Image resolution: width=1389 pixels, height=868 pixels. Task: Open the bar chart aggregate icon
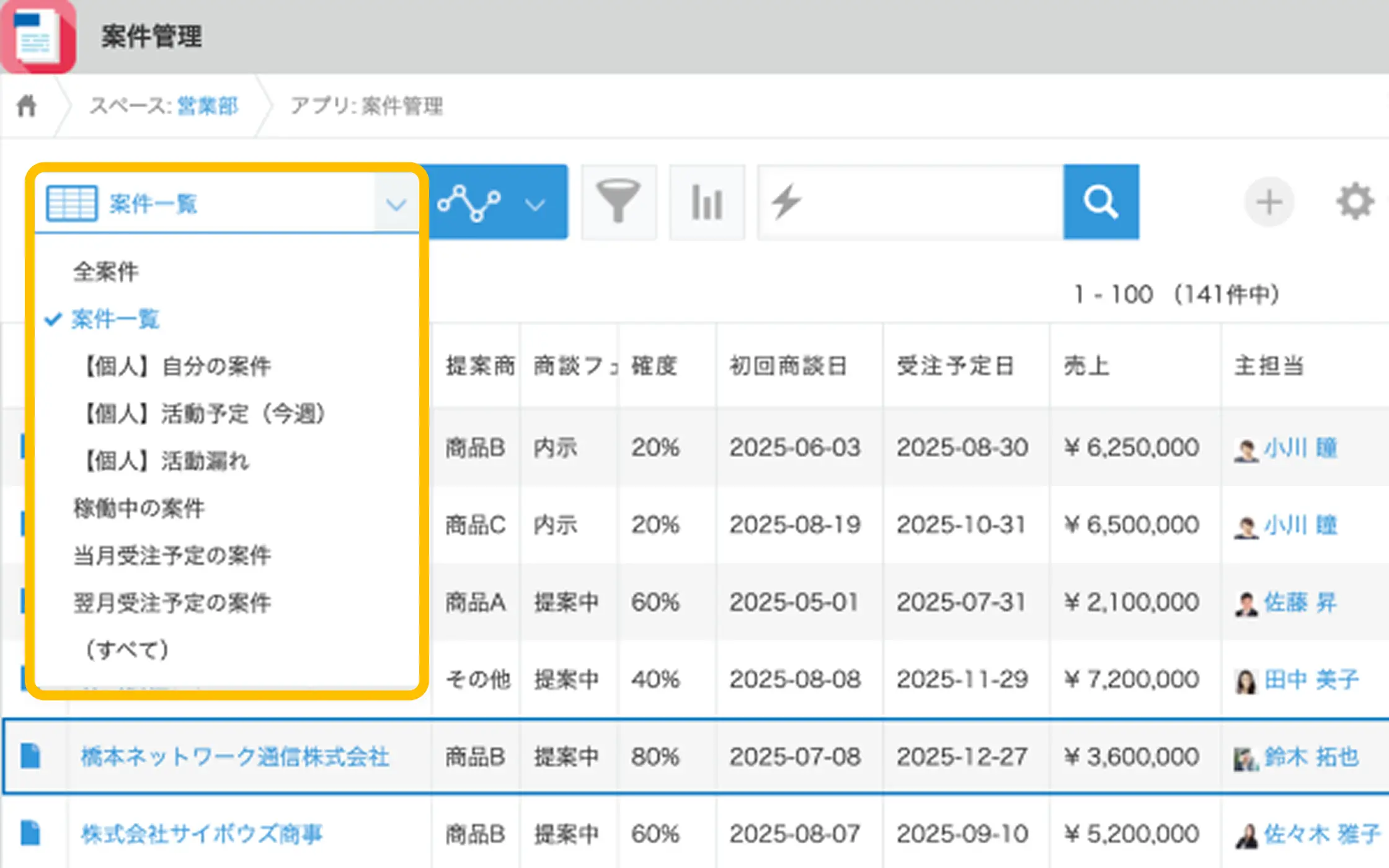point(707,201)
